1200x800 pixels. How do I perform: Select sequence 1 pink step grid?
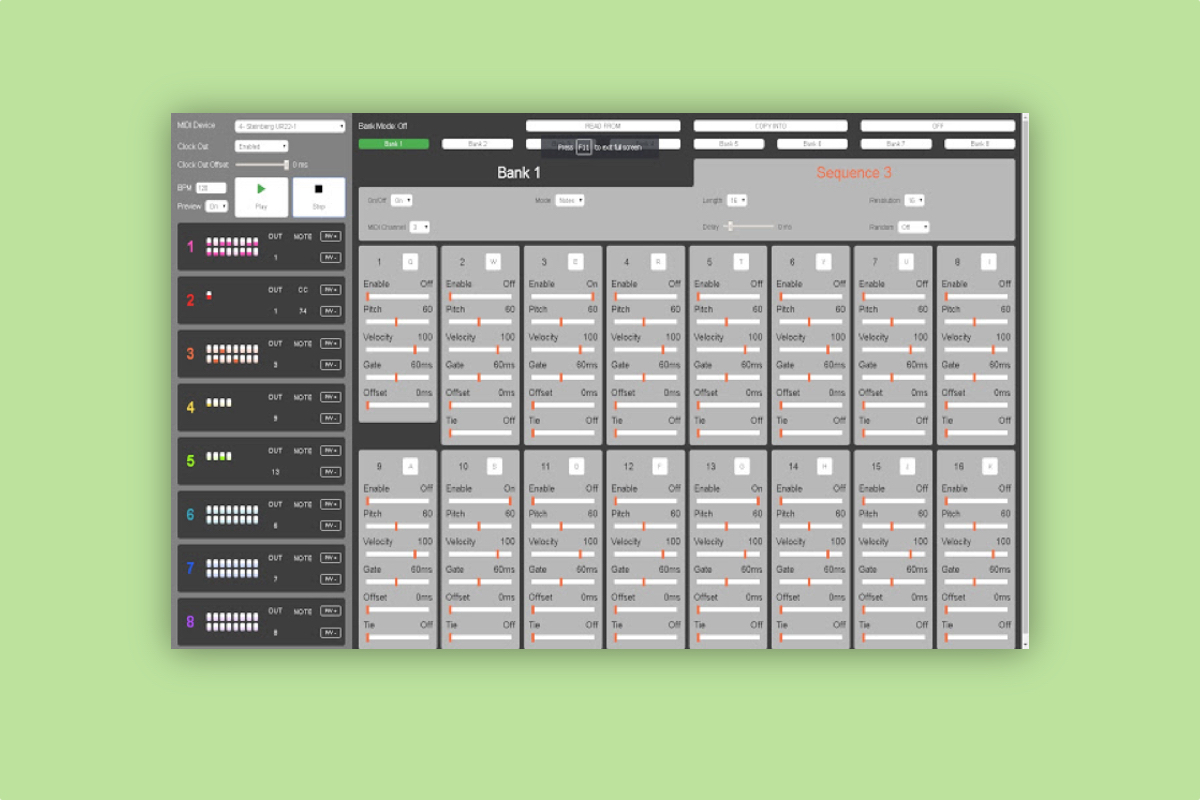pos(232,246)
